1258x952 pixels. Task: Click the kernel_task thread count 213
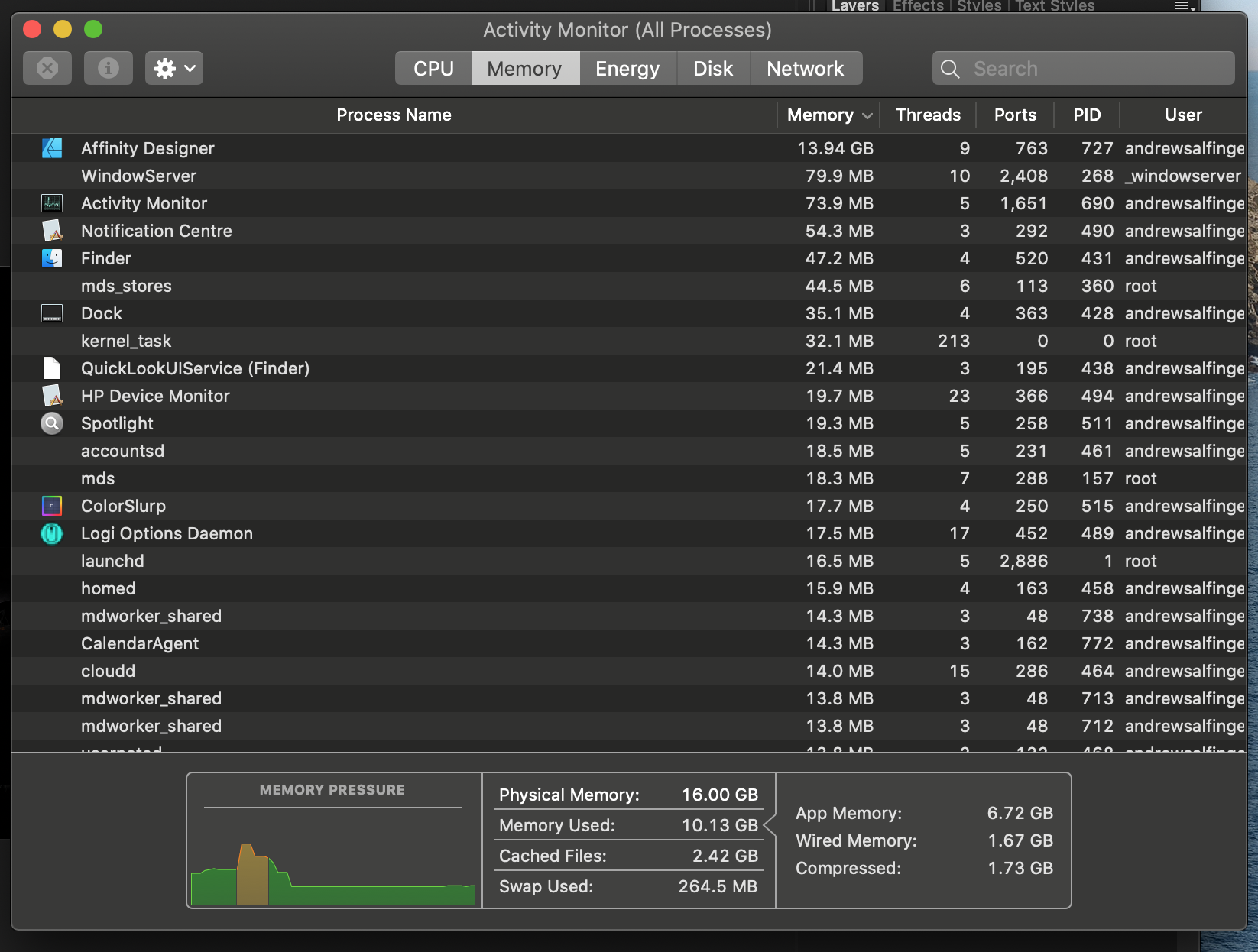point(954,341)
